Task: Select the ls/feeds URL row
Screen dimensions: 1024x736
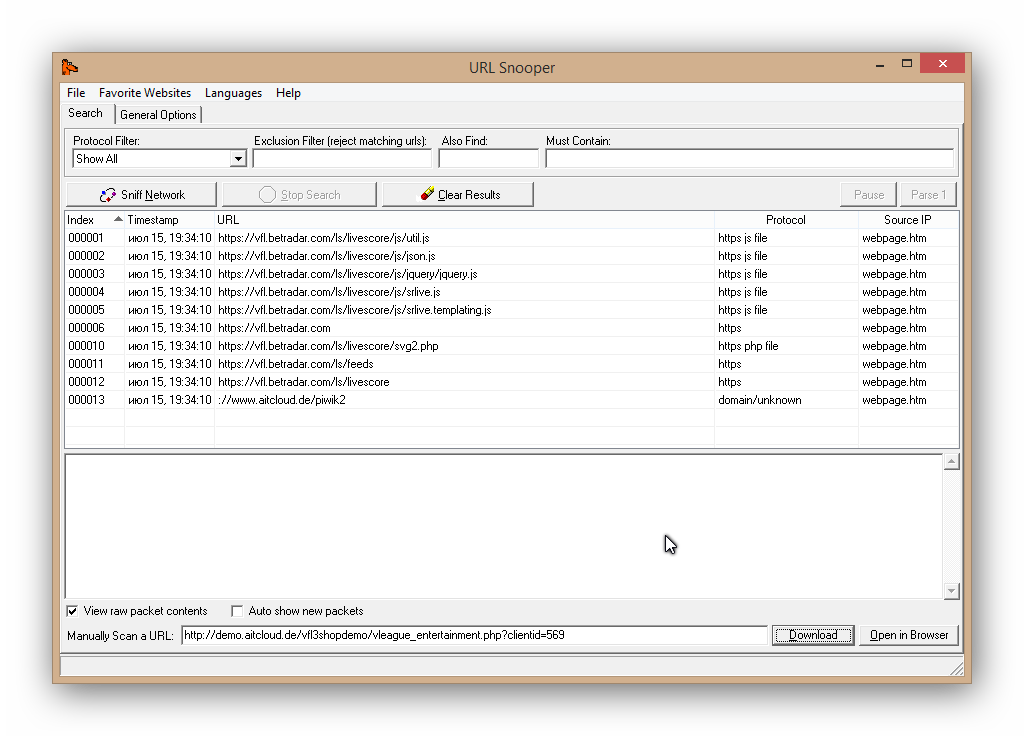Action: 512,364
